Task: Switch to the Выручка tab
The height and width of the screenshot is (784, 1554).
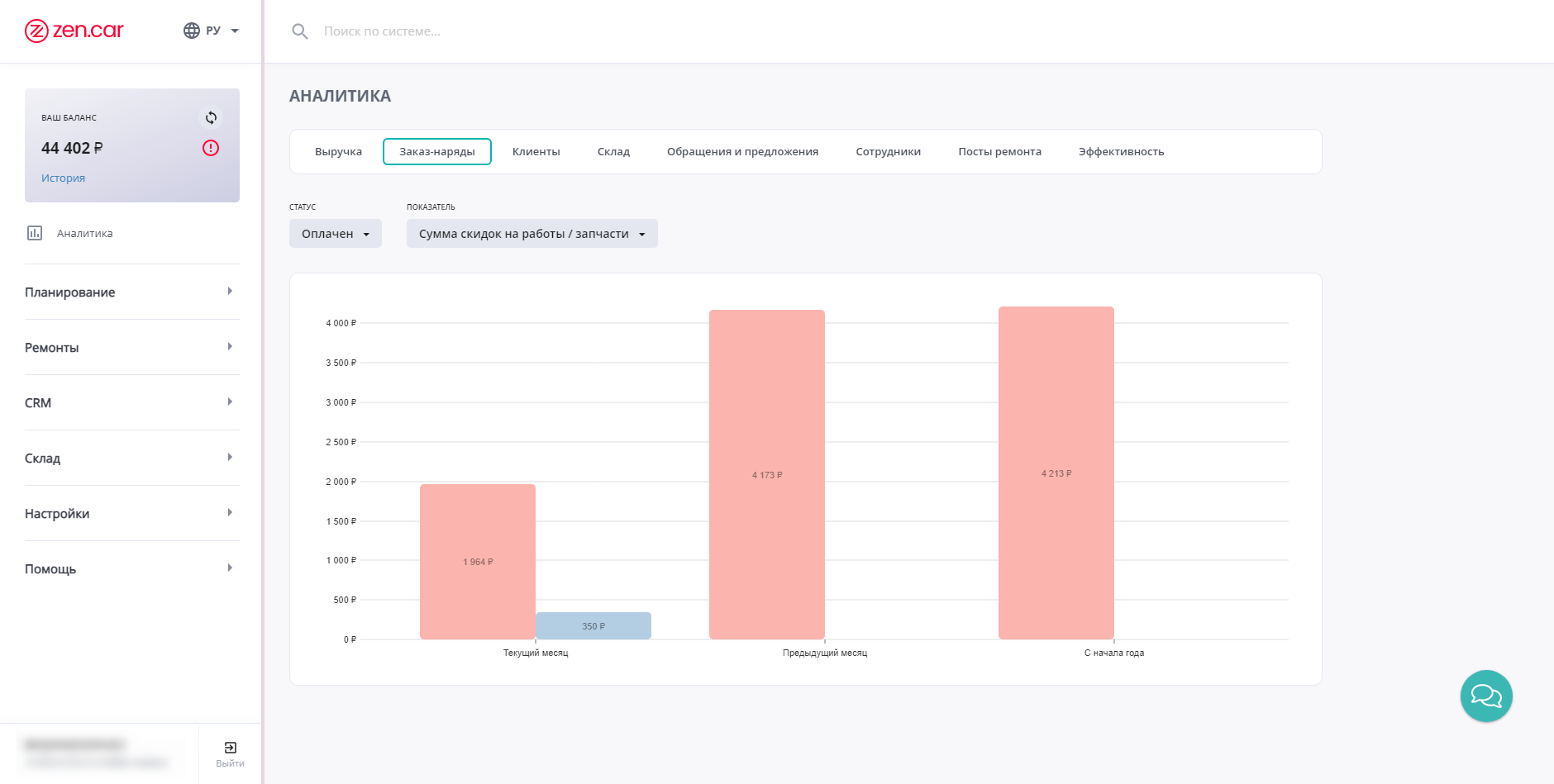Action: (338, 151)
